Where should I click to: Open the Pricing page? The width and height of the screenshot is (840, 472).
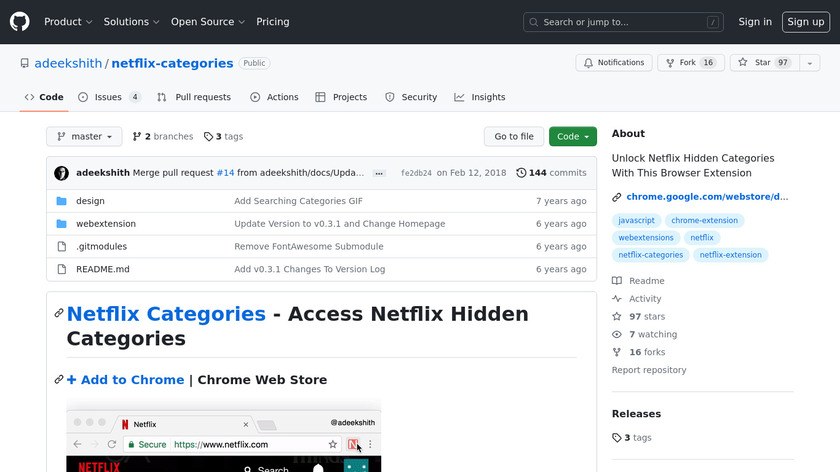(x=273, y=22)
